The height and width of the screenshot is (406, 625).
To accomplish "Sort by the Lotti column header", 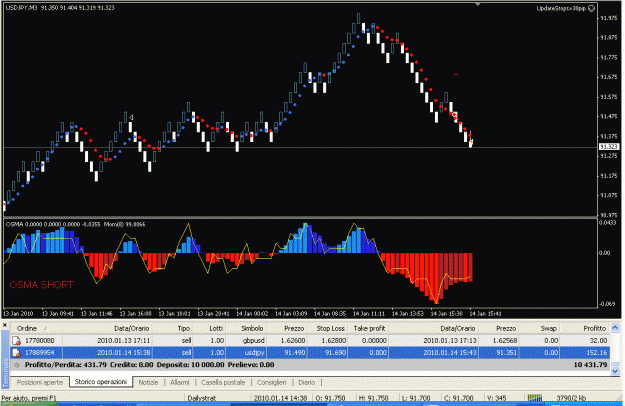I will [x=216, y=329].
